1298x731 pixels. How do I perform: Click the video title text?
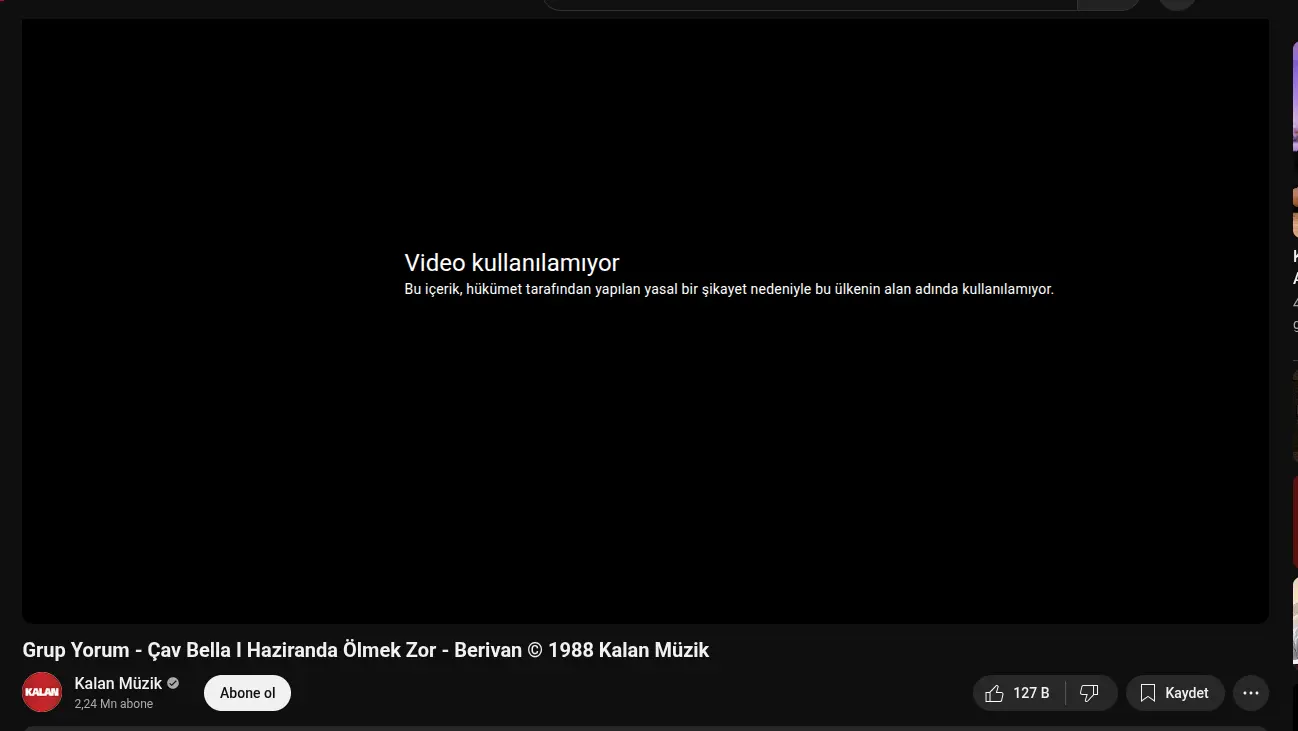365,650
